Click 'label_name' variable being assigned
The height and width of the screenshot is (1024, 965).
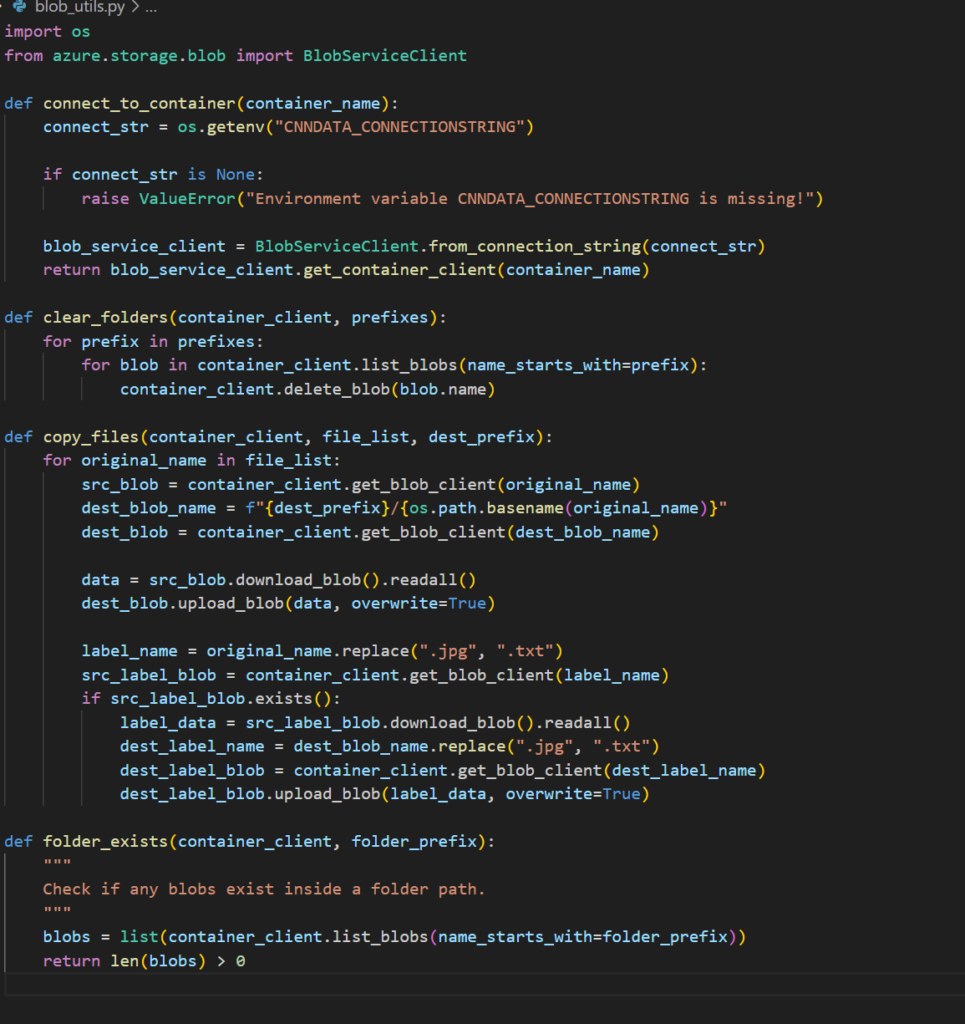129,651
